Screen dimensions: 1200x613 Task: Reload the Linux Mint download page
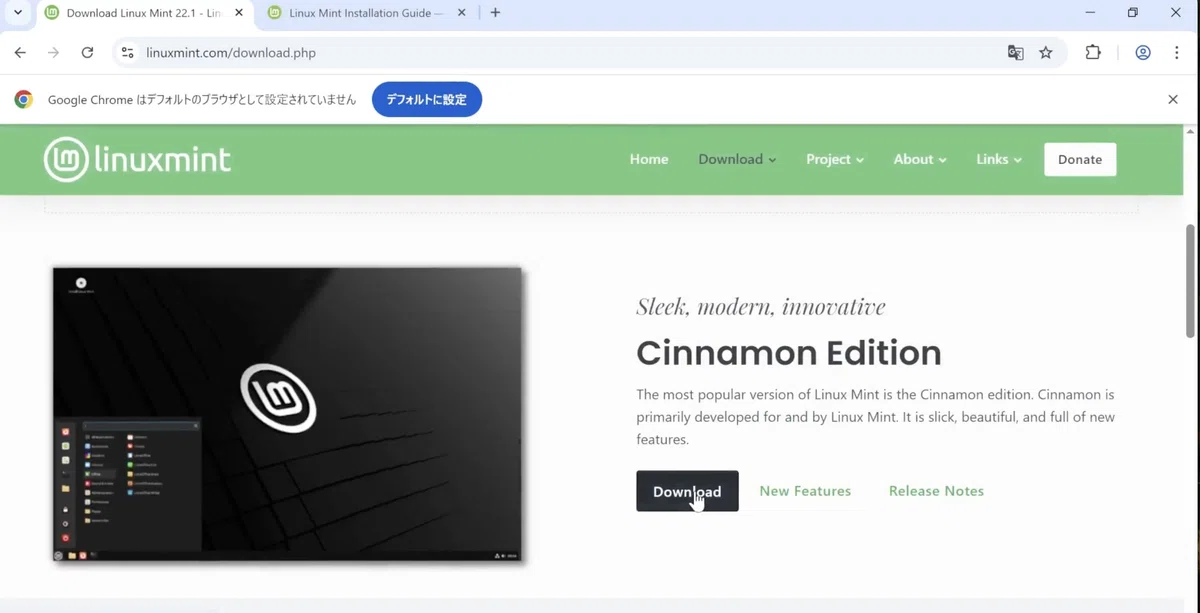[87, 53]
